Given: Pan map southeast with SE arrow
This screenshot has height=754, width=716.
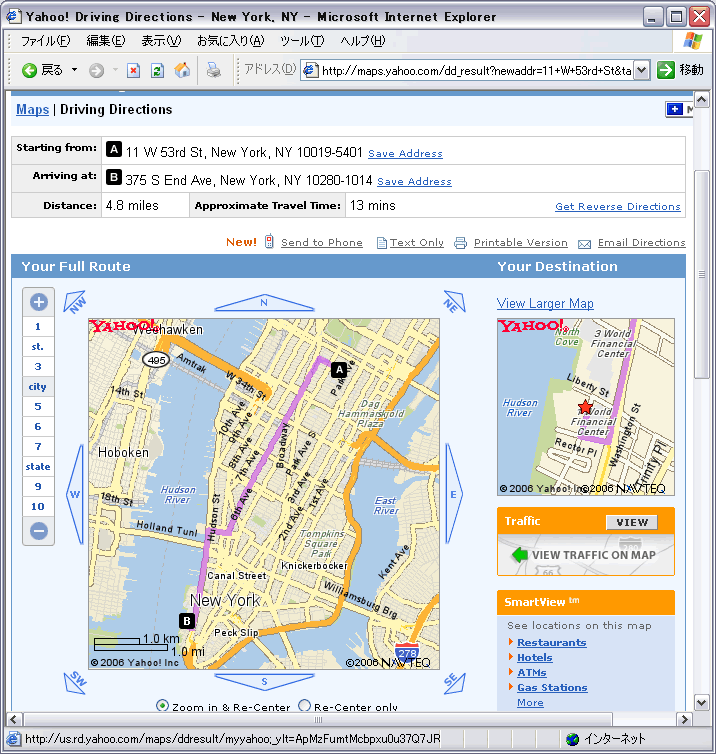Looking at the screenshot, I should click(x=454, y=682).
